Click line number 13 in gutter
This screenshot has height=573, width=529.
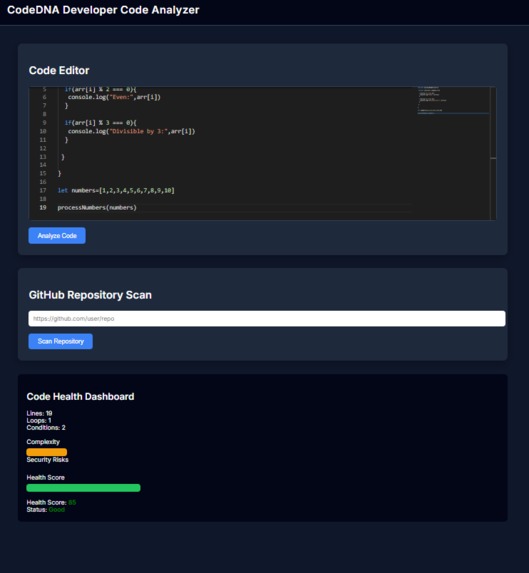pyautogui.click(x=43, y=157)
